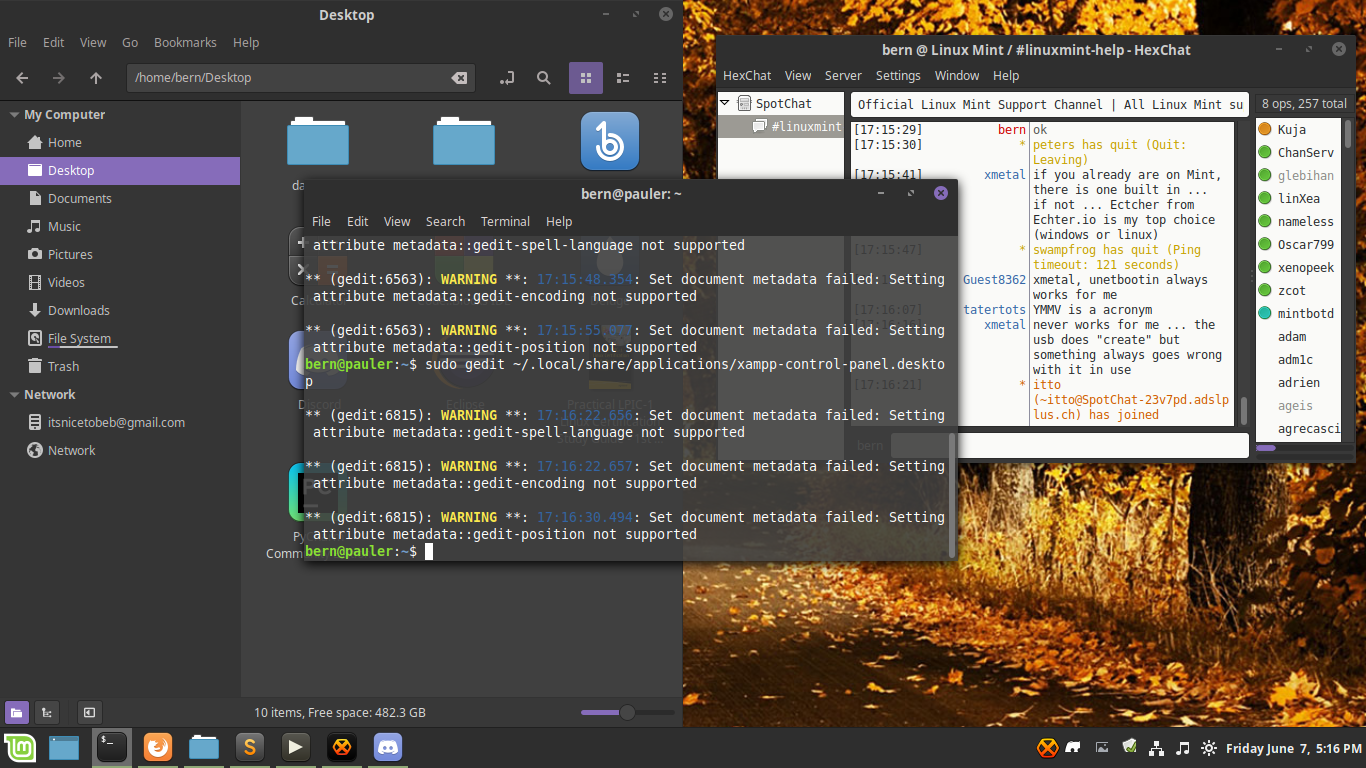Open the Terminal menu in terminal
The height and width of the screenshot is (768, 1366).
[x=505, y=222]
